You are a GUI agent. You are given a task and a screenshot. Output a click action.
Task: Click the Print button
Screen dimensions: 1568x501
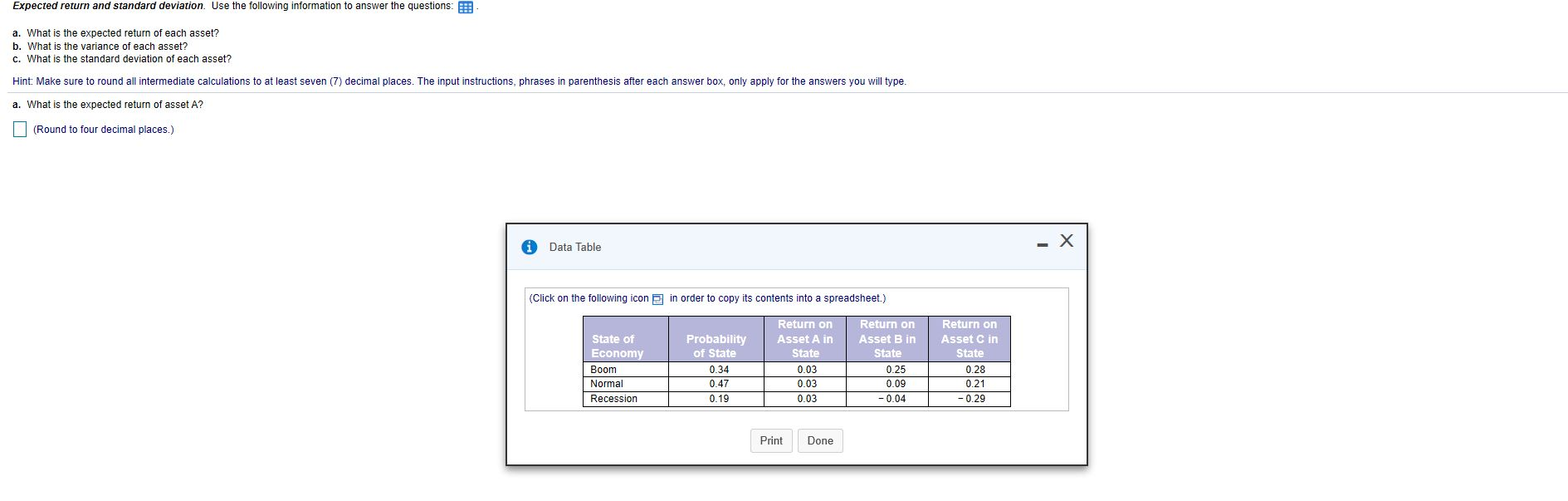click(771, 440)
